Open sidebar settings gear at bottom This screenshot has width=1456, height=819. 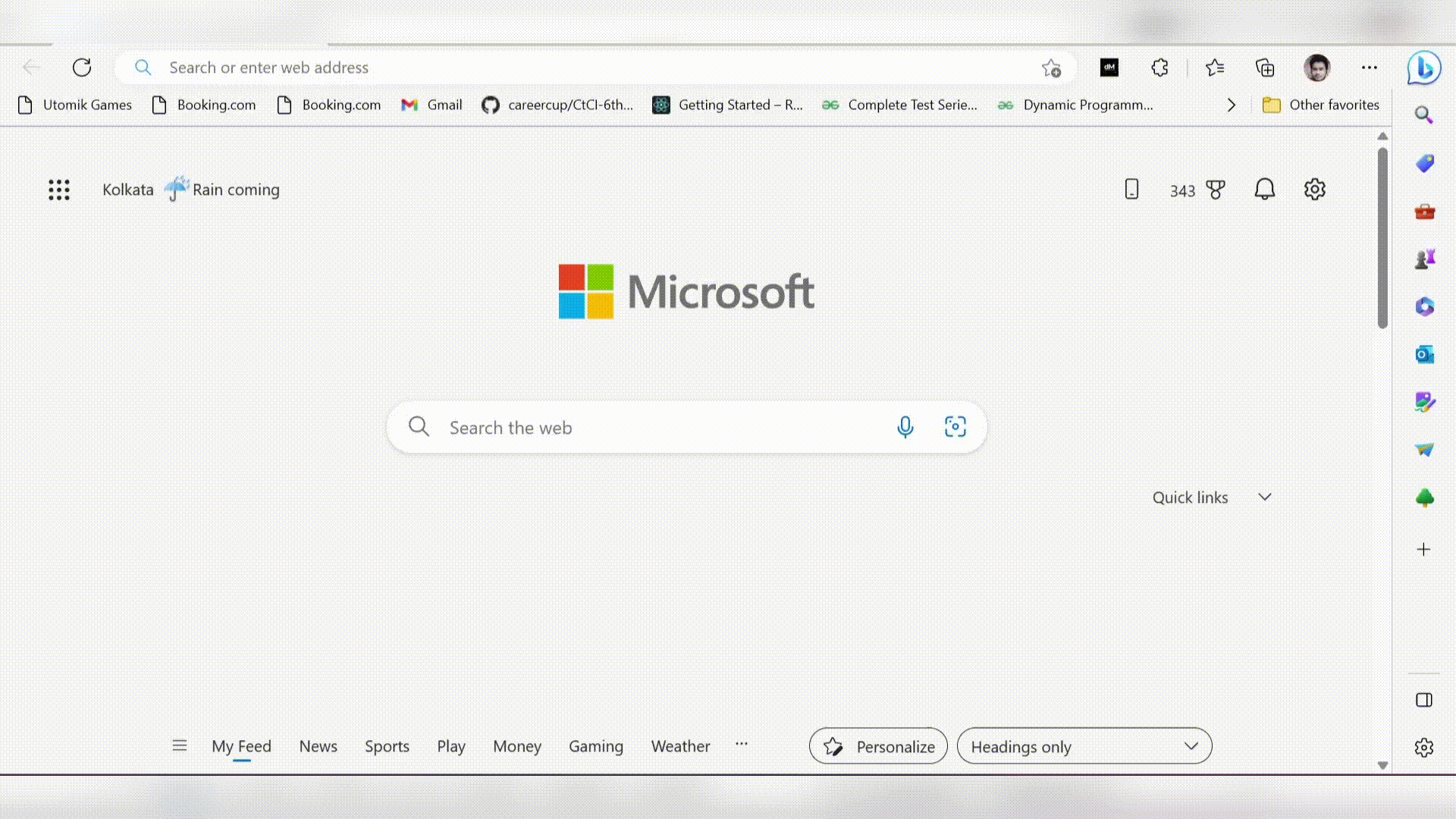click(x=1423, y=748)
